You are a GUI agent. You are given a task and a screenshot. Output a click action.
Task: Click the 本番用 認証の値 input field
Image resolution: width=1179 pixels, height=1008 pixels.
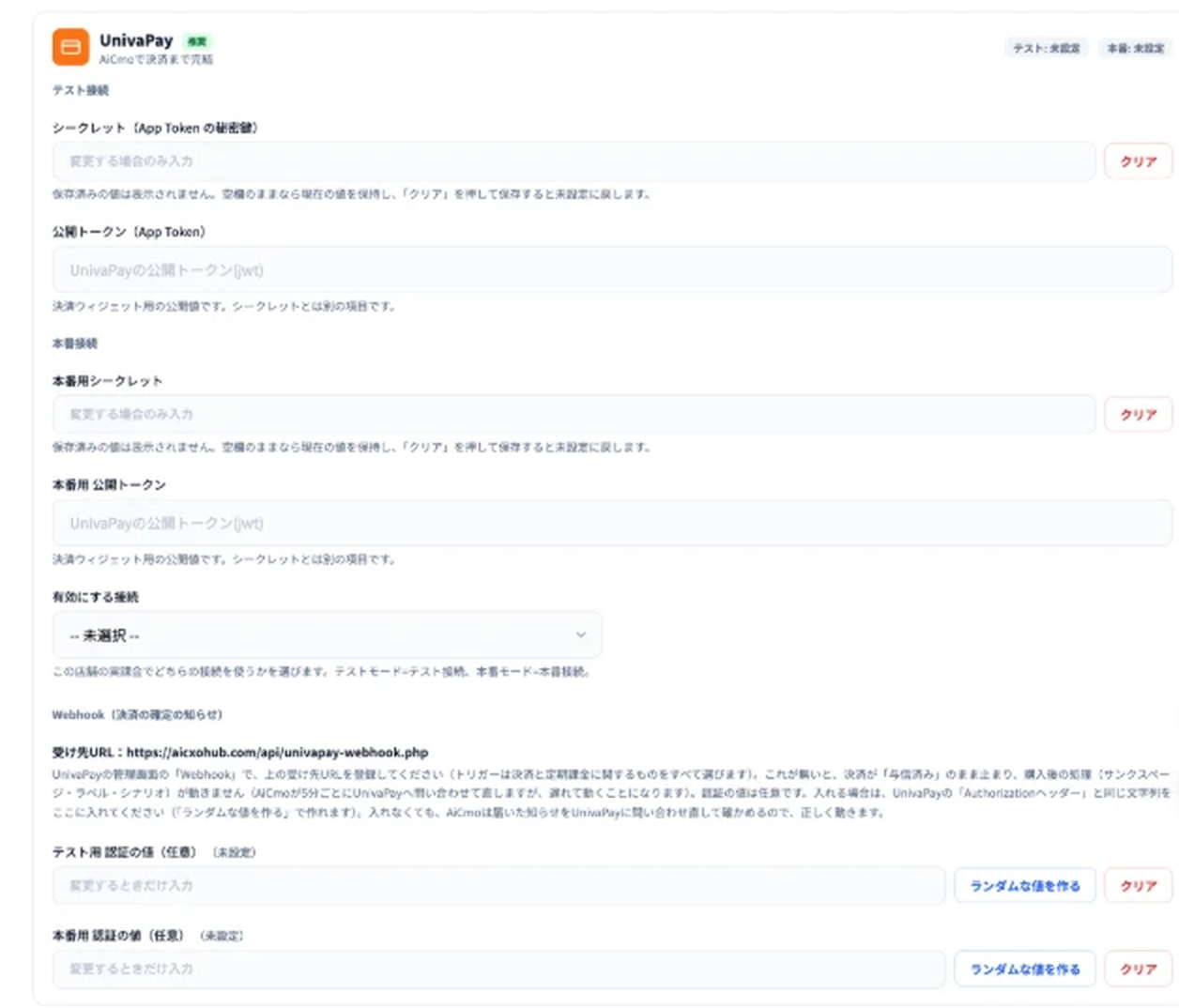pos(498,969)
